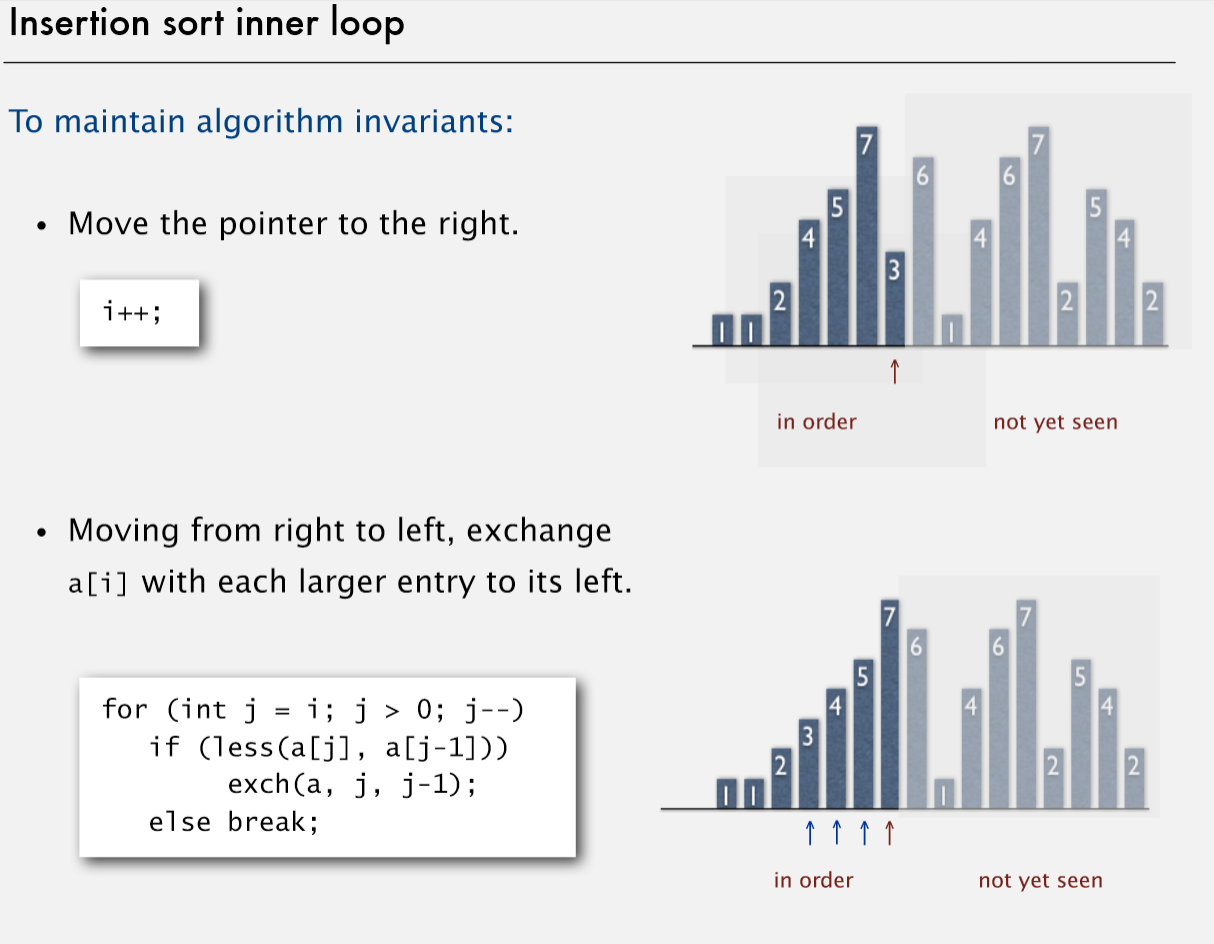This screenshot has height=944, width=1214.
Task: Click the "not yet seen" label under the top chart
Action: point(1055,422)
